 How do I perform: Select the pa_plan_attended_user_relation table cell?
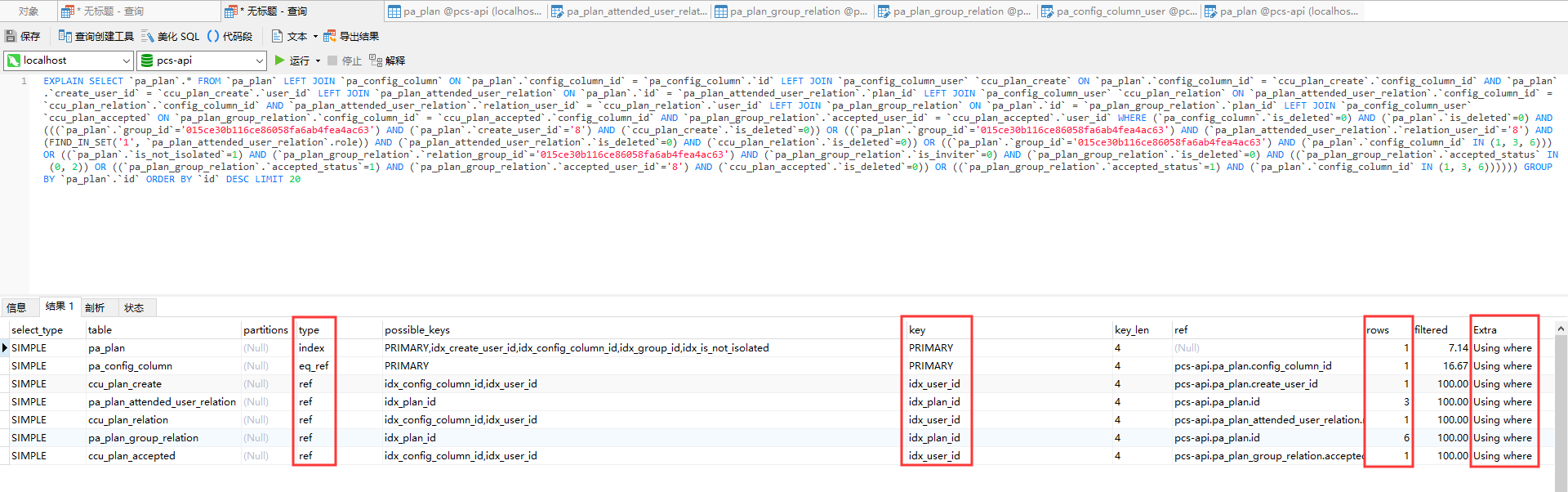162,402
